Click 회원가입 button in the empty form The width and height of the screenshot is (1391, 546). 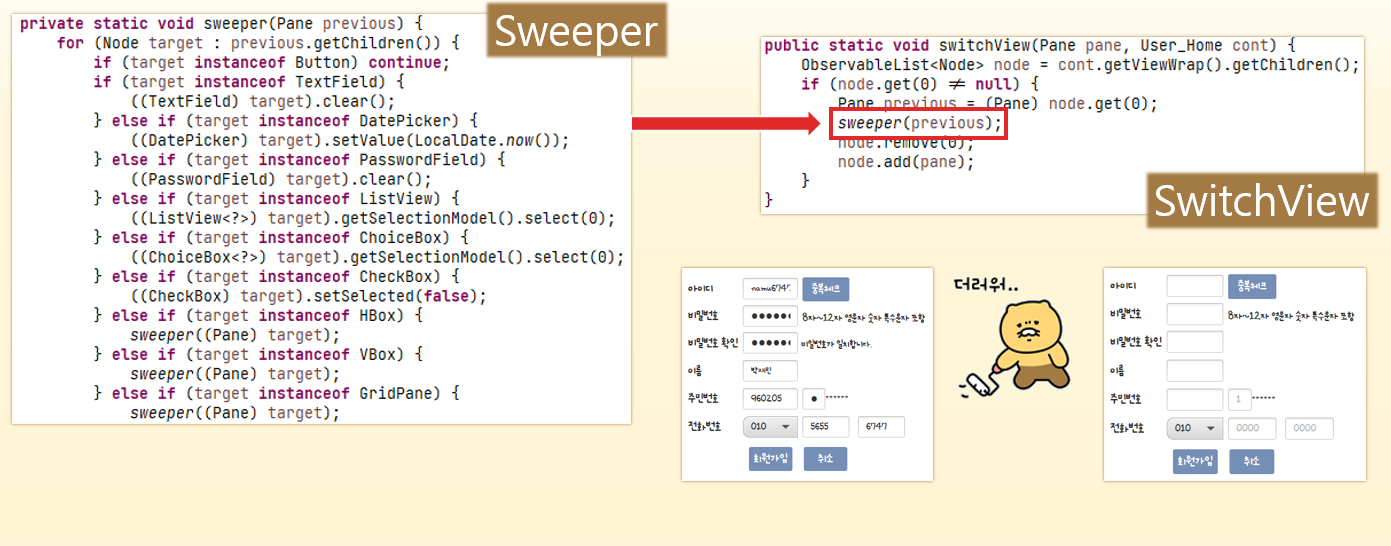pos(1195,461)
